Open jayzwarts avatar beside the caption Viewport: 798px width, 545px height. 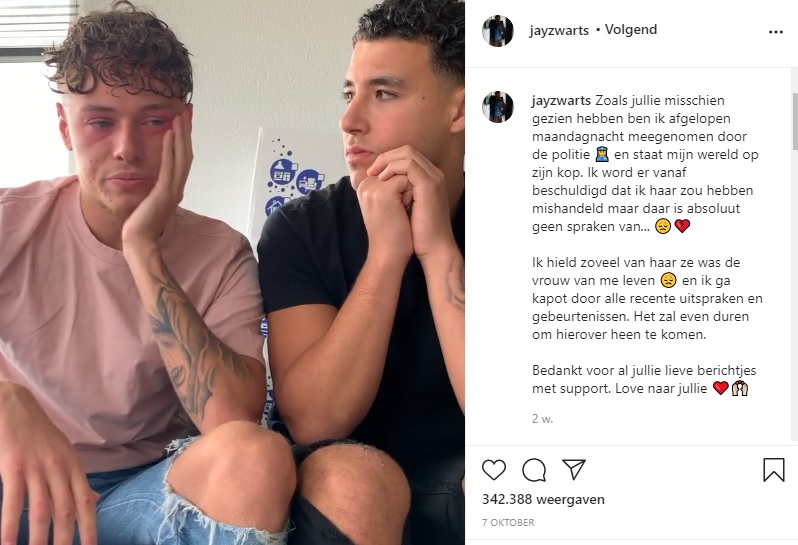pyautogui.click(x=498, y=107)
